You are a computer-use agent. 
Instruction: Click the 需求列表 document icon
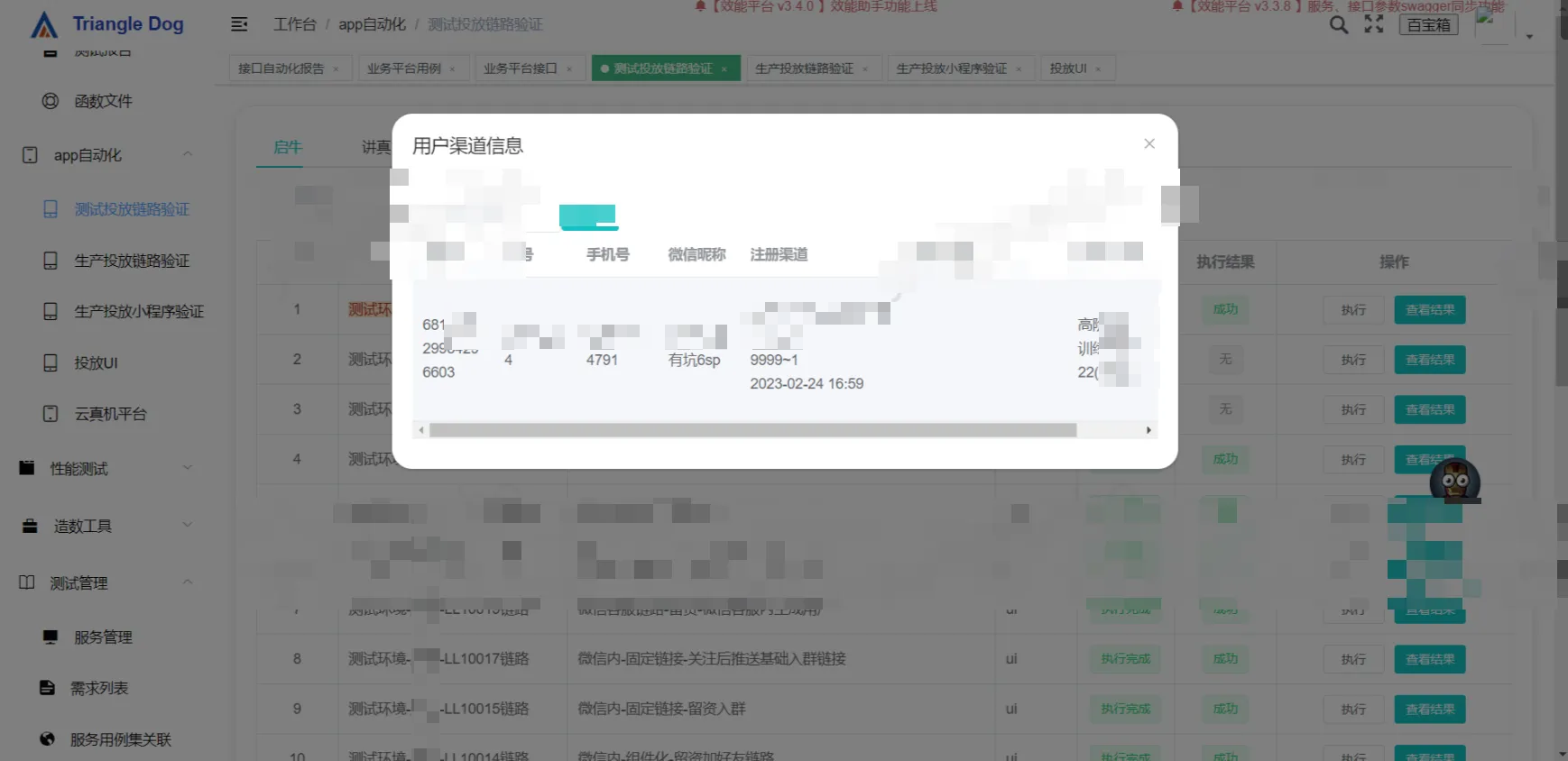(47, 688)
